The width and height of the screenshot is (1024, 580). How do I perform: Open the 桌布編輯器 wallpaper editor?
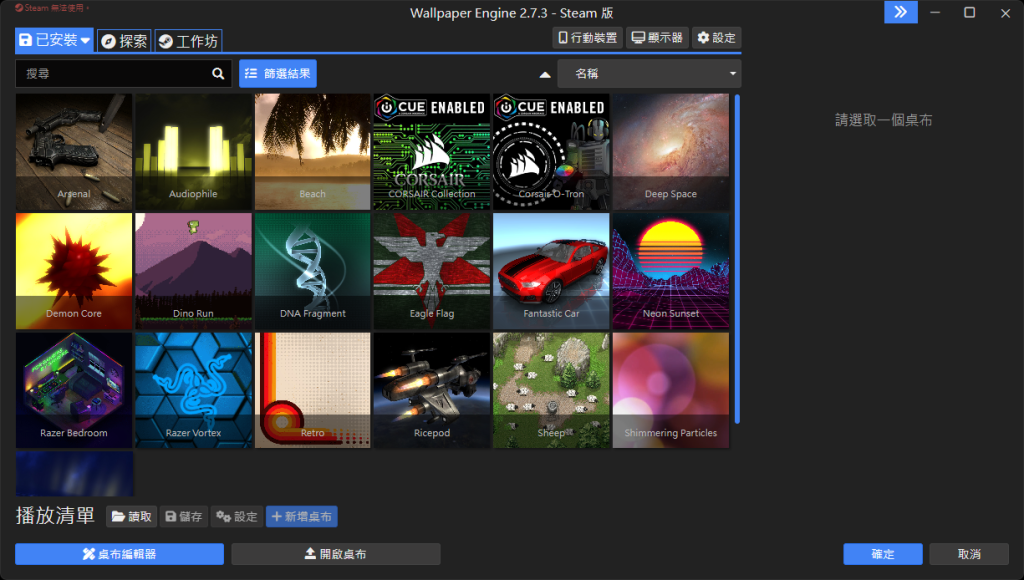coord(120,554)
